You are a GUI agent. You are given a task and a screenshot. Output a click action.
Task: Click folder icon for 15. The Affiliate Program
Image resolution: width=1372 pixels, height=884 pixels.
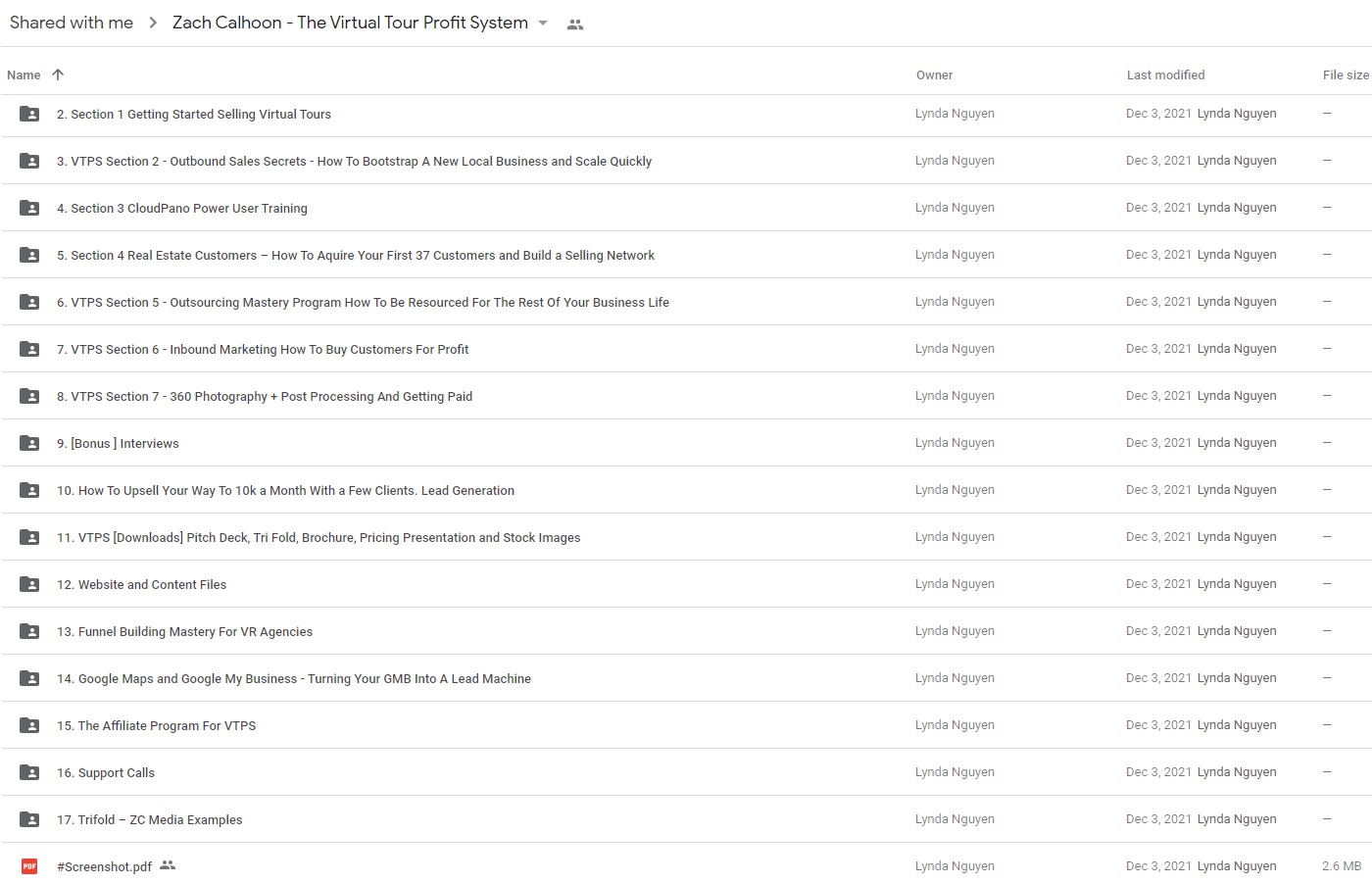tap(29, 725)
